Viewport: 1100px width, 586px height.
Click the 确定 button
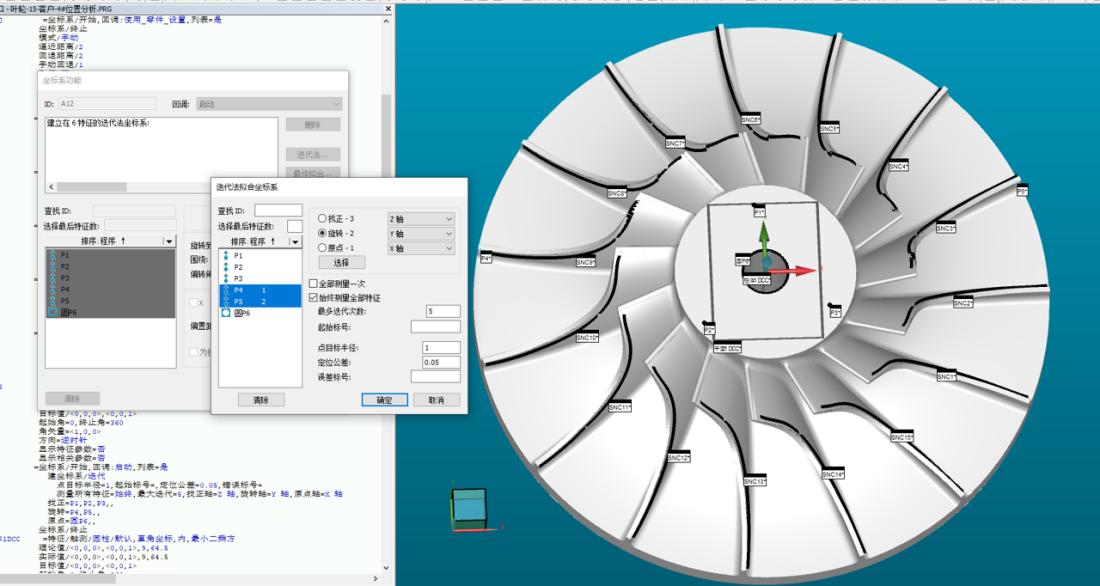(x=384, y=399)
